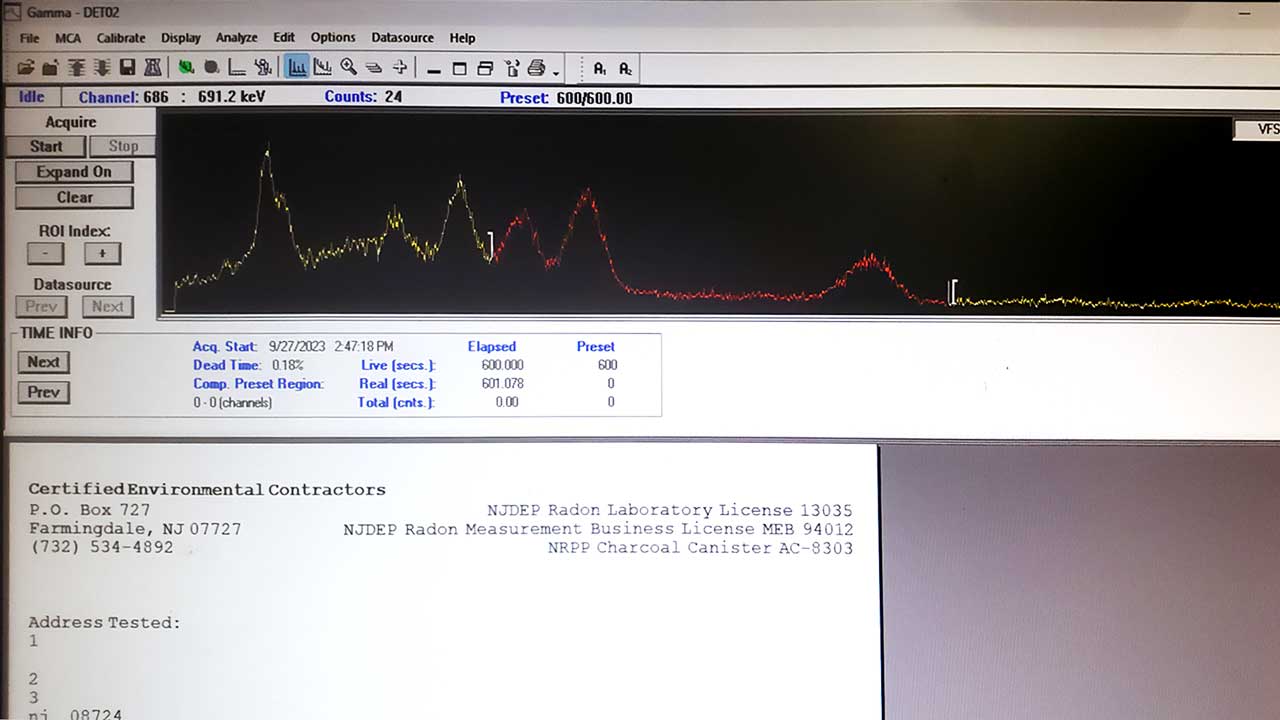
Task: Click Next in the TIME INFO panel
Action: [43, 362]
